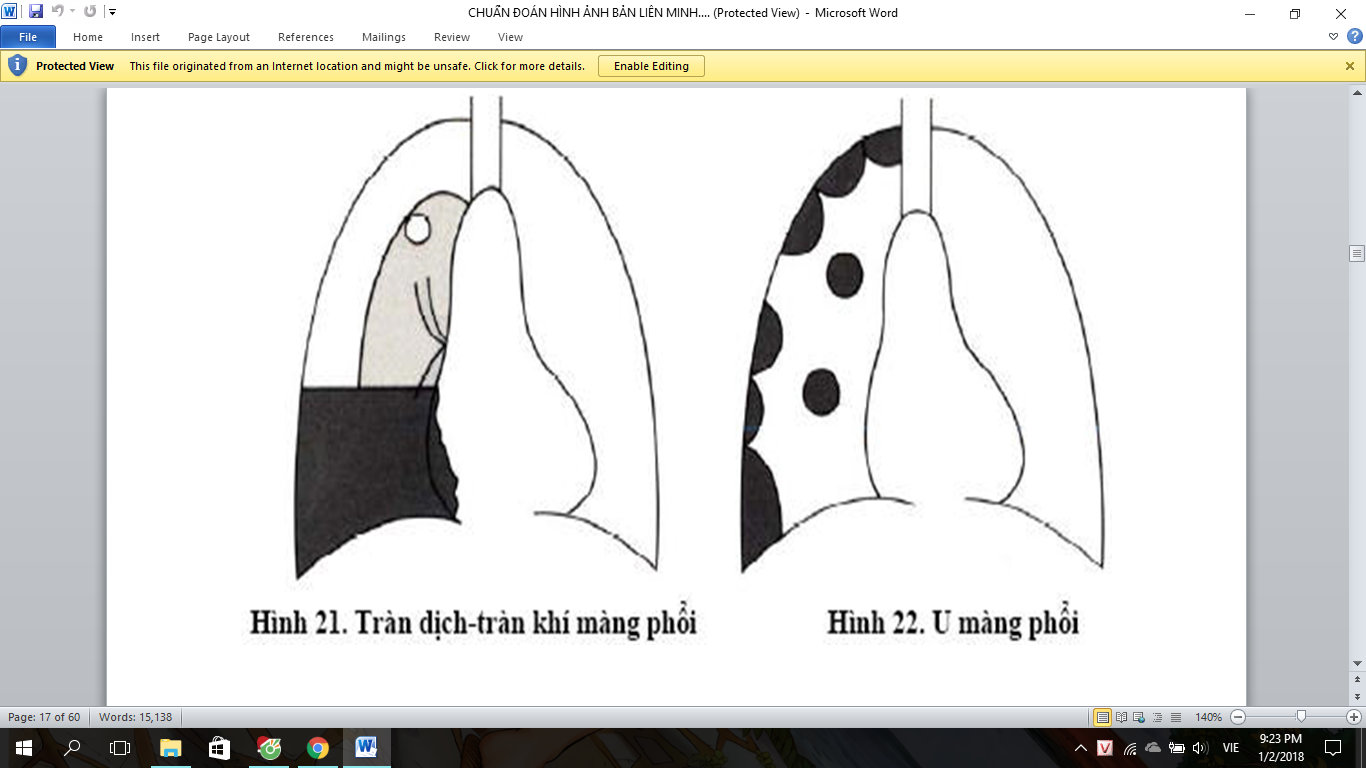This screenshot has width=1366, height=768.
Task: Click the Word application icon in title bar
Action: click(10, 12)
